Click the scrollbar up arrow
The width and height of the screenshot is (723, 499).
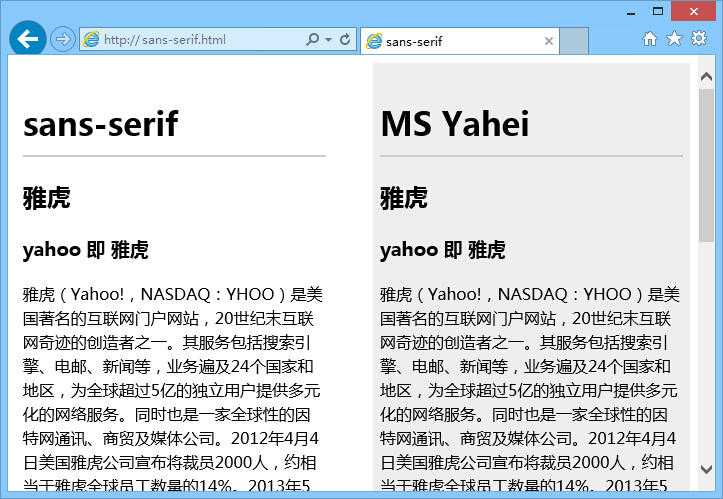(706, 77)
